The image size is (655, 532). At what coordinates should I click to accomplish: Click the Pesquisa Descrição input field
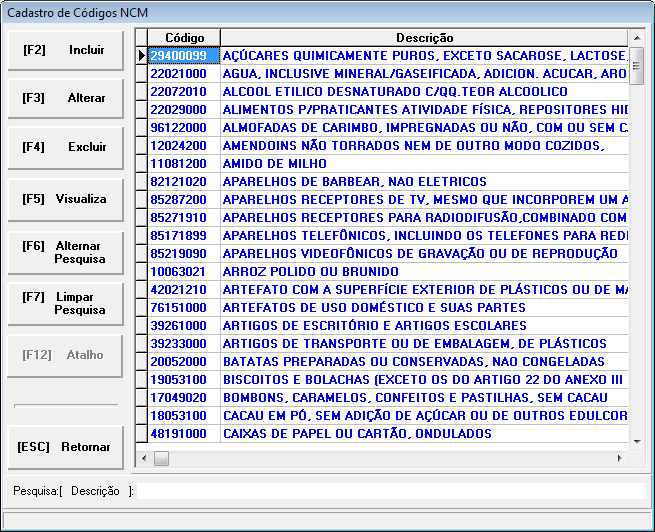pyautogui.click(x=390, y=491)
